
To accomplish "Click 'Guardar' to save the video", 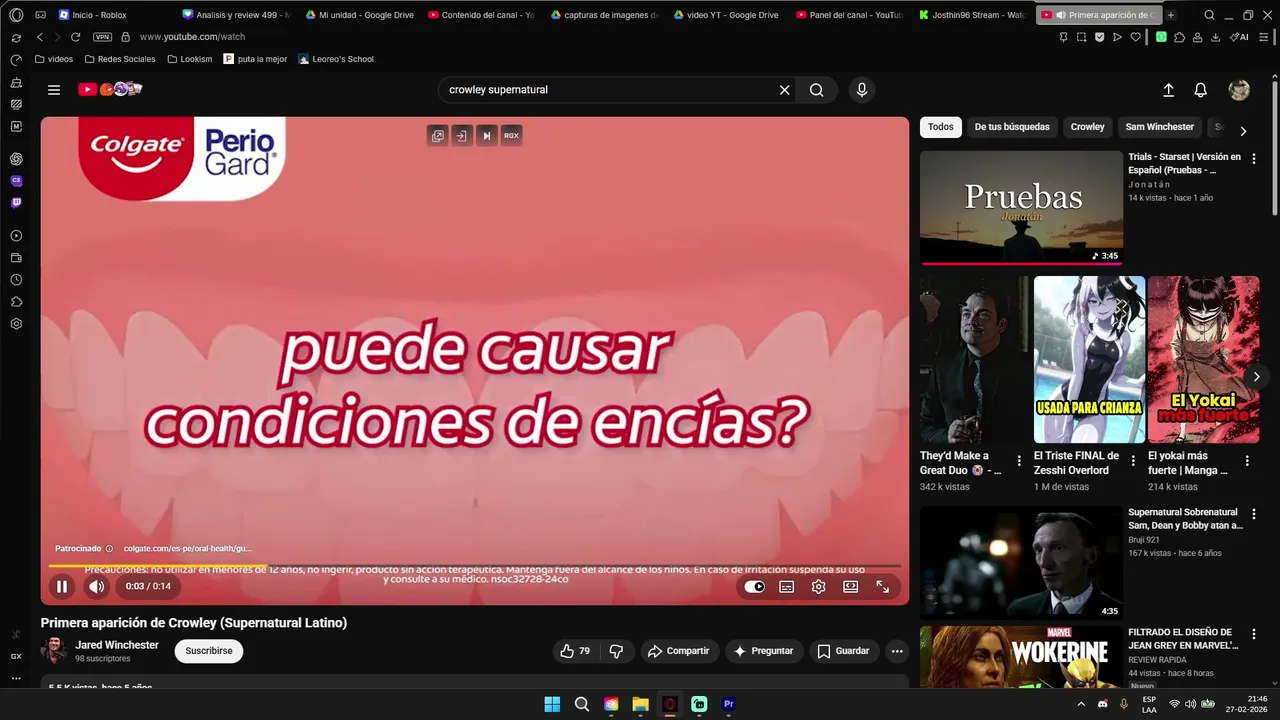I will coord(843,651).
